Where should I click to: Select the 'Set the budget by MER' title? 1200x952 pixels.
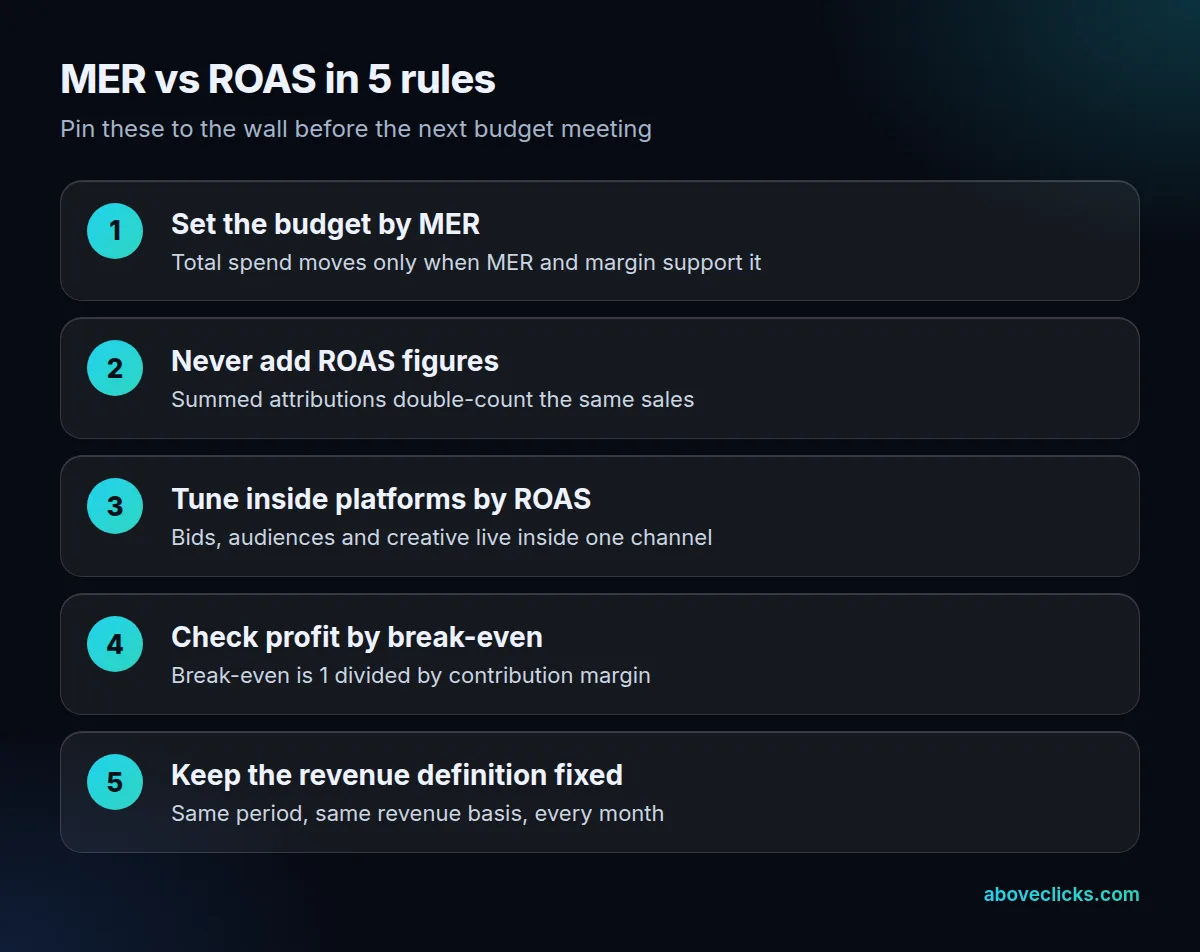click(325, 224)
